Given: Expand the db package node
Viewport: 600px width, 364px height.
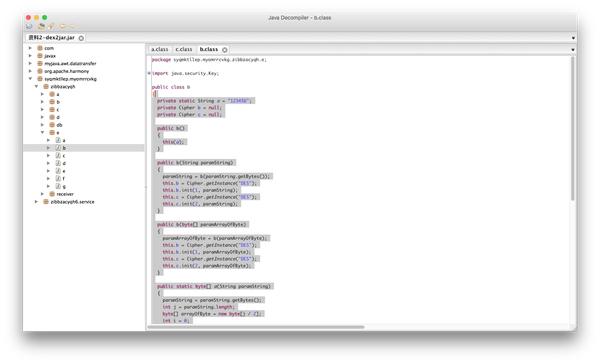Looking at the screenshot, I should click(42, 125).
